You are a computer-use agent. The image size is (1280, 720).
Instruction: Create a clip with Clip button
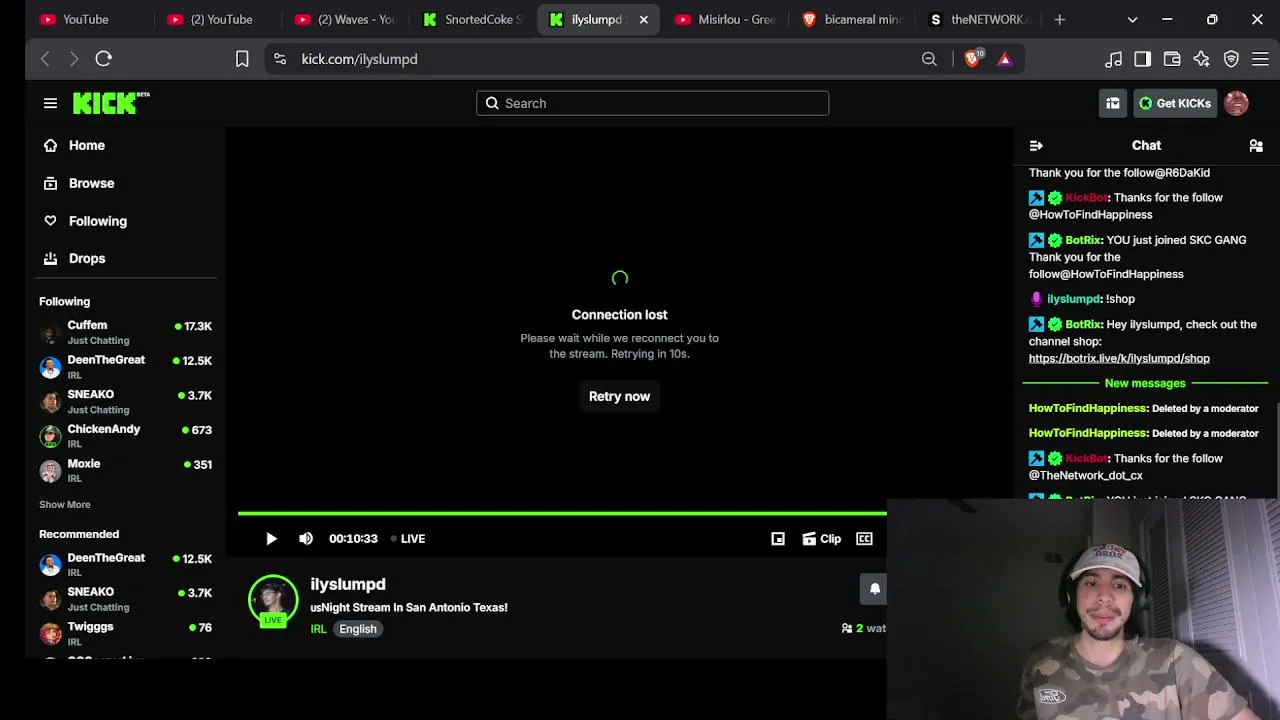pyautogui.click(x=821, y=539)
